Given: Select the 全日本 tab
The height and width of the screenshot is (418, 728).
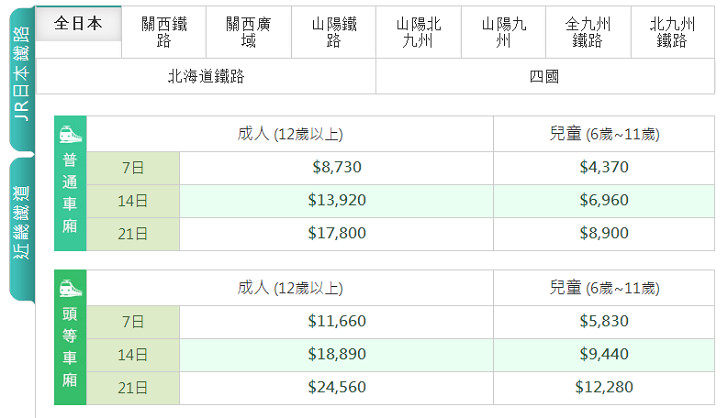Looking at the screenshot, I should (x=80, y=24).
